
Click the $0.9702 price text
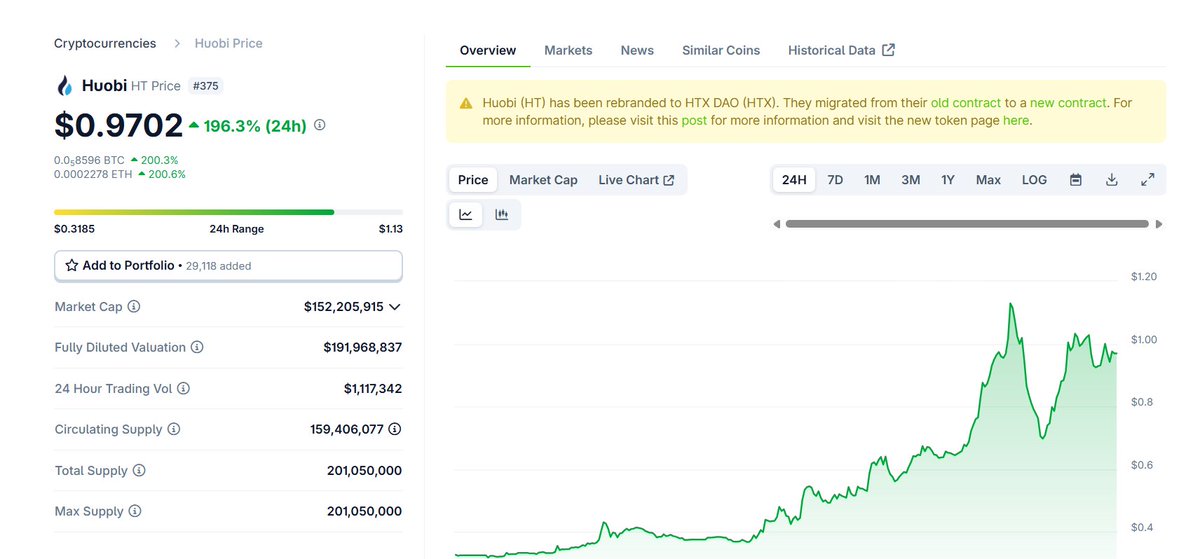point(117,125)
